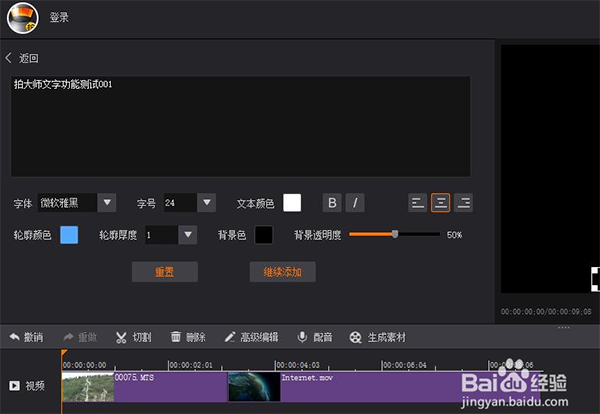Click the dubbing (配音) microphone icon
The width and height of the screenshot is (600, 414).
[302, 338]
